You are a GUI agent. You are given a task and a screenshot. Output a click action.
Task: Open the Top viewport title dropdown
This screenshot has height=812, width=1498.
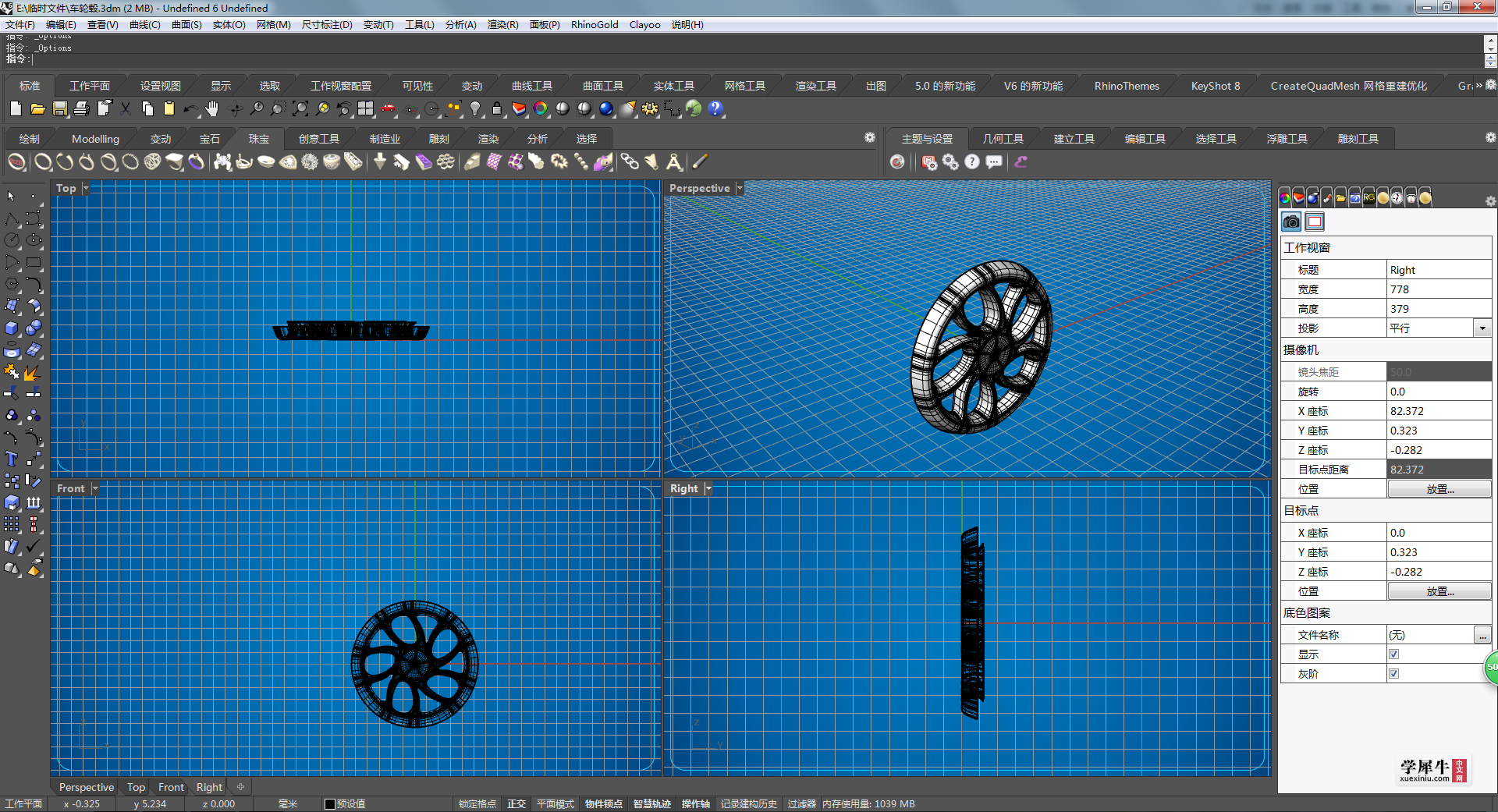86,189
